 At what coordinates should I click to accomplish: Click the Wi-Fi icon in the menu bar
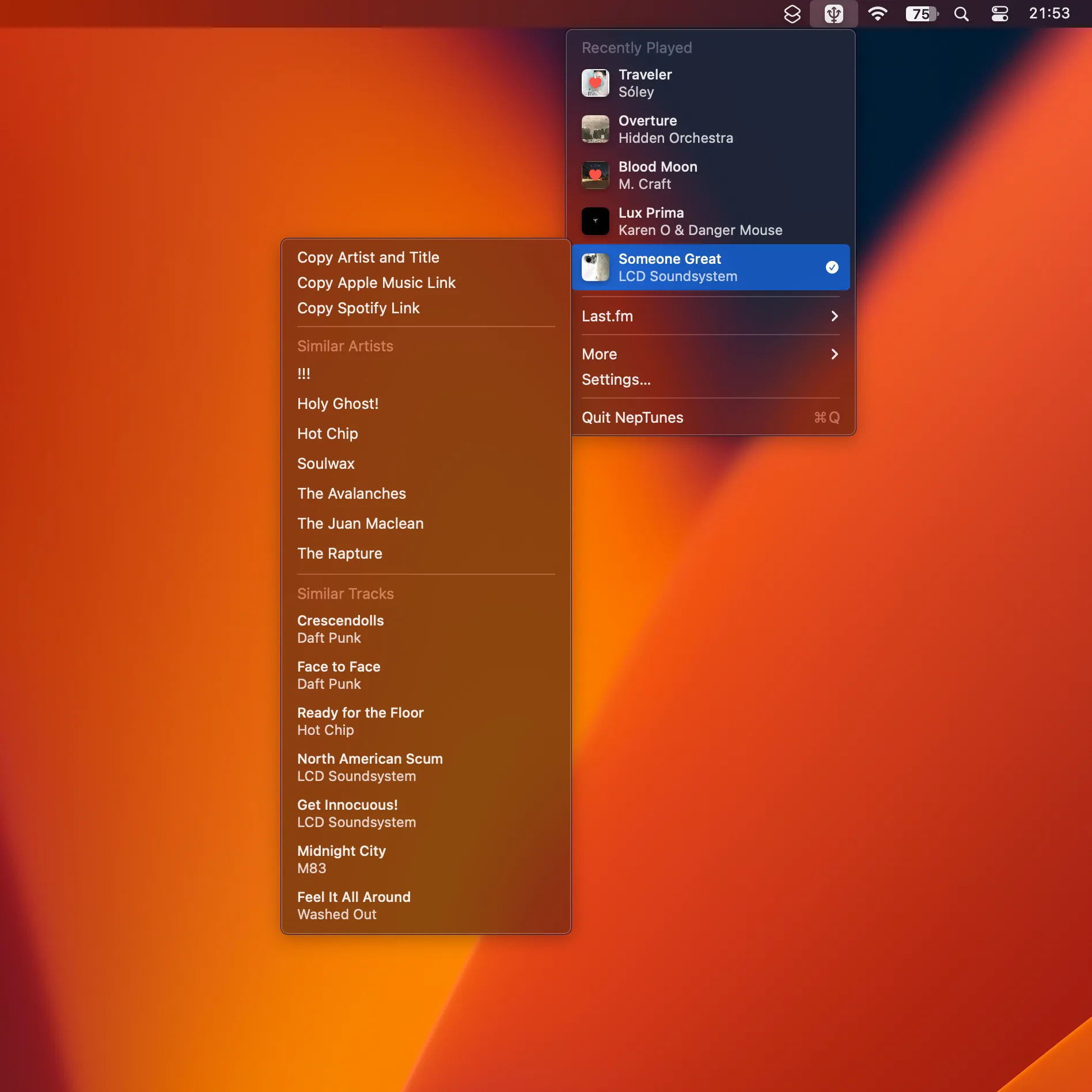[878, 14]
